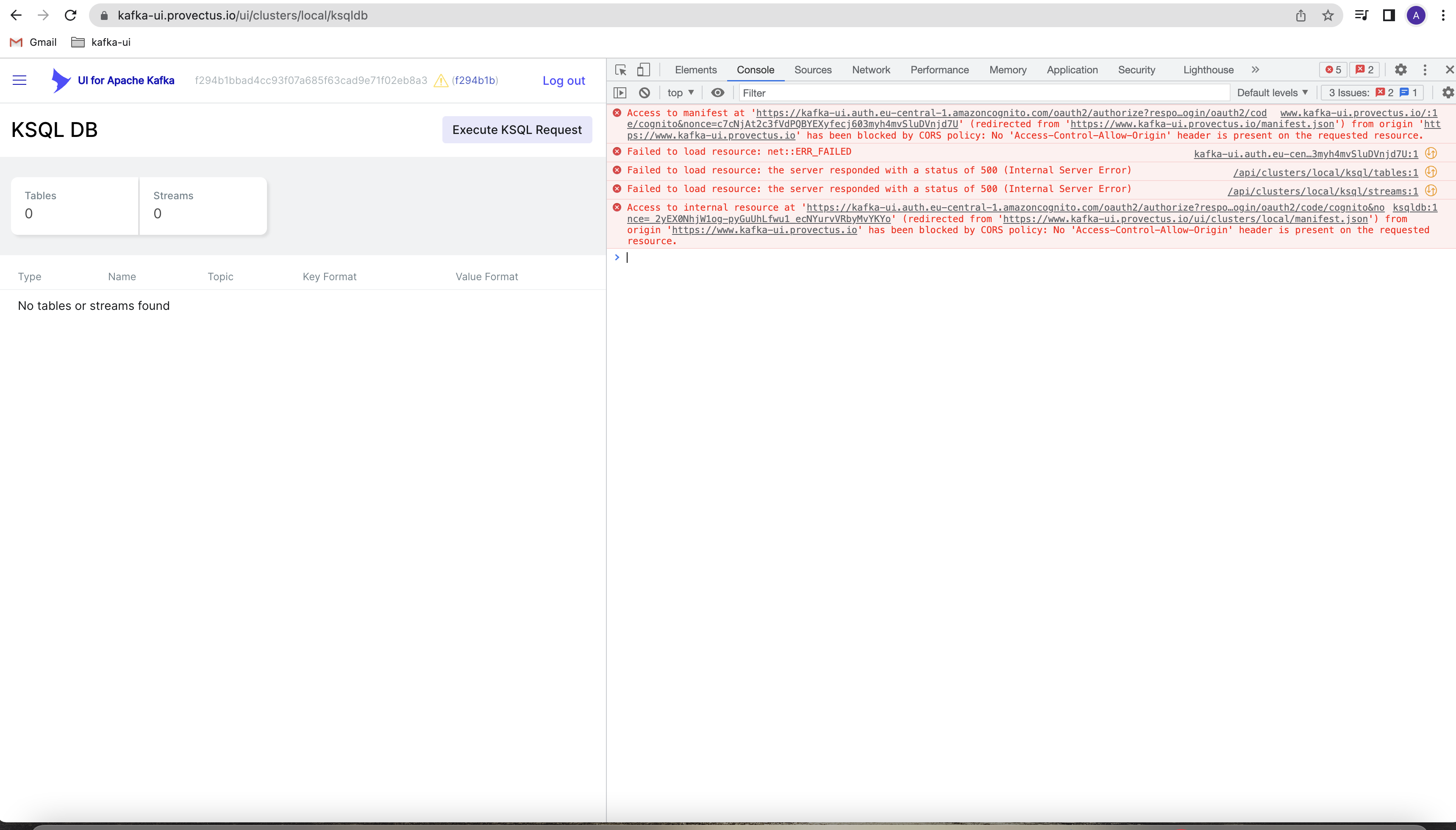The height and width of the screenshot is (830, 1456).
Task: Toggle the device toolbar icon
Action: pyautogui.click(x=643, y=70)
